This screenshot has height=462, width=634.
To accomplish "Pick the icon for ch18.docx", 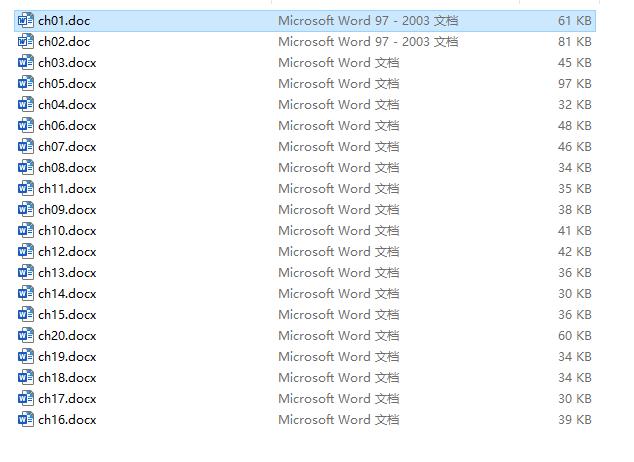I will [25, 378].
